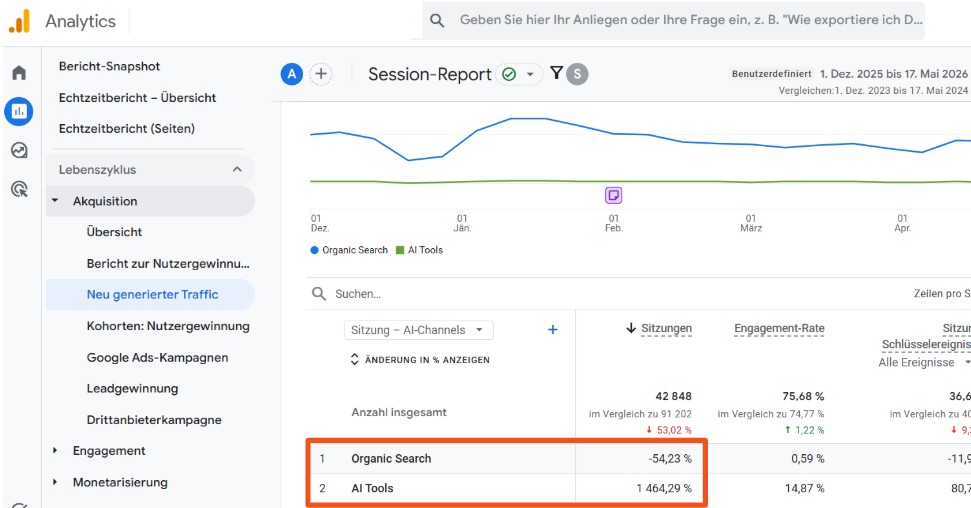Open the 'Sitzung – AI-Channels' dimension dropdown
The width and height of the screenshot is (971, 508).
[419, 330]
